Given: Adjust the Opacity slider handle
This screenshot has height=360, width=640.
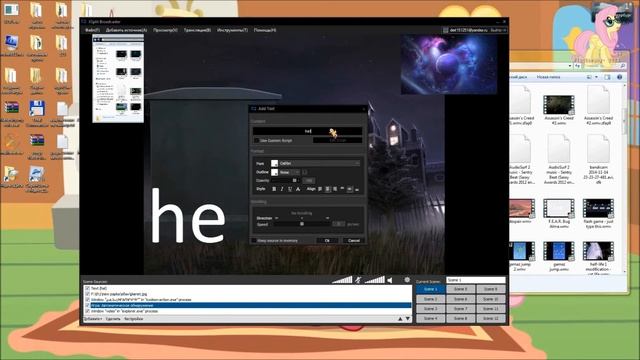Looking at the screenshot, I should coord(294,180).
